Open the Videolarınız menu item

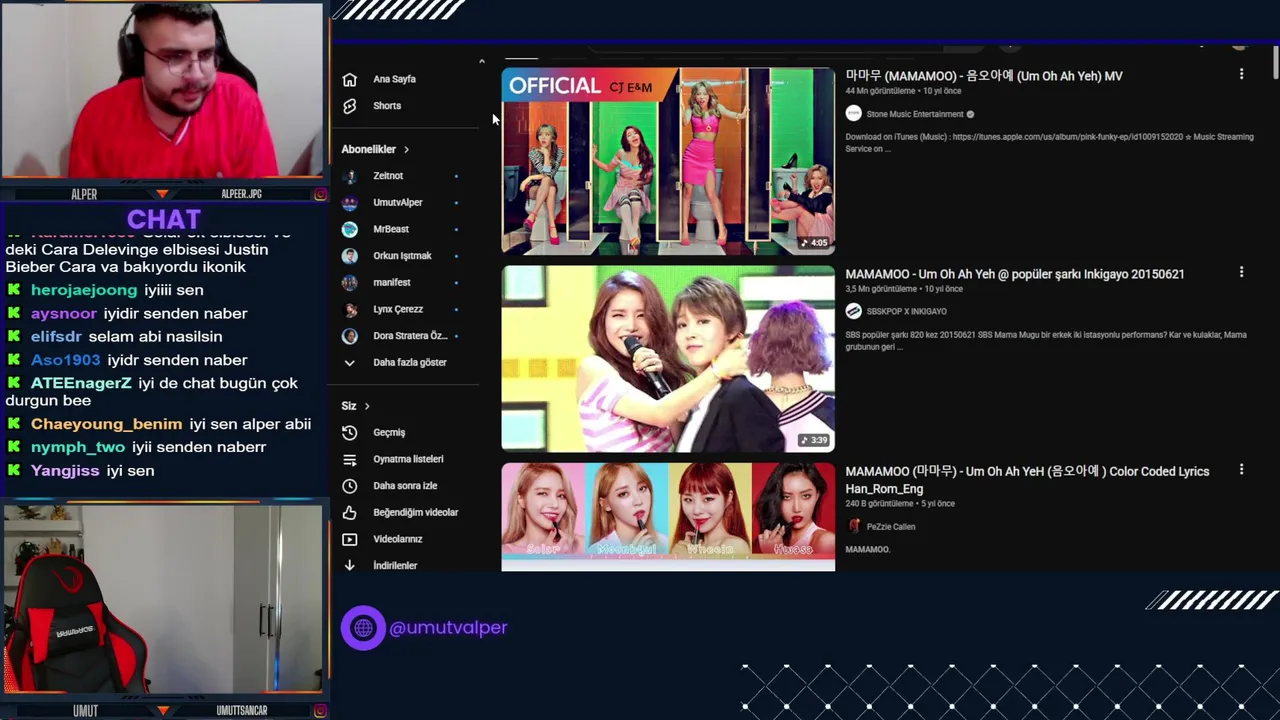click(398, 539)
